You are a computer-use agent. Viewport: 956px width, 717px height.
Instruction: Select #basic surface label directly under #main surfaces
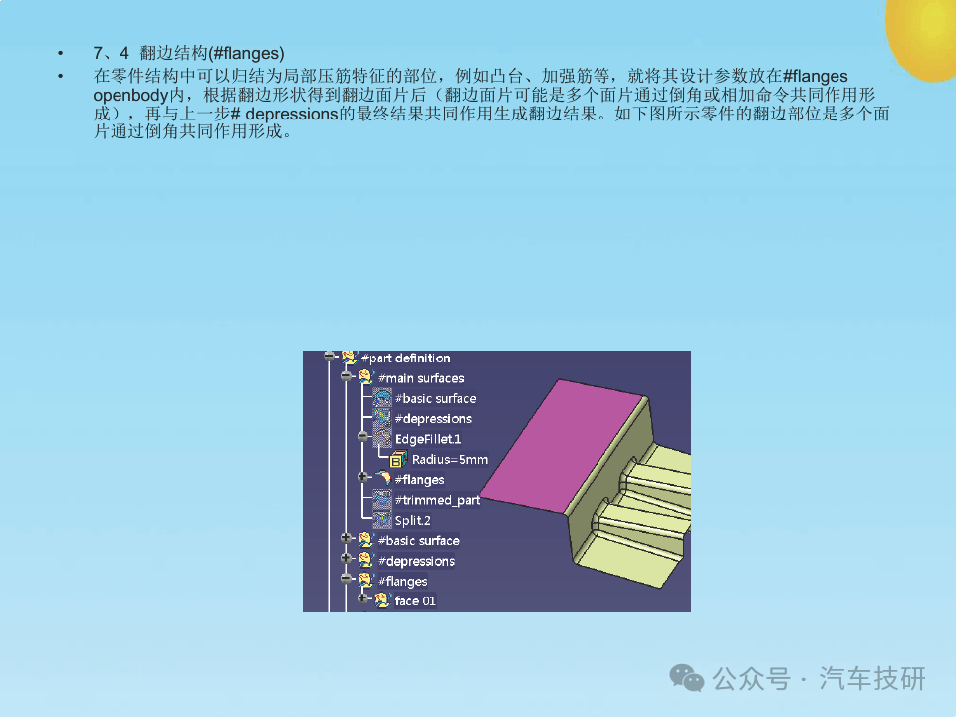tap(435, 398)
